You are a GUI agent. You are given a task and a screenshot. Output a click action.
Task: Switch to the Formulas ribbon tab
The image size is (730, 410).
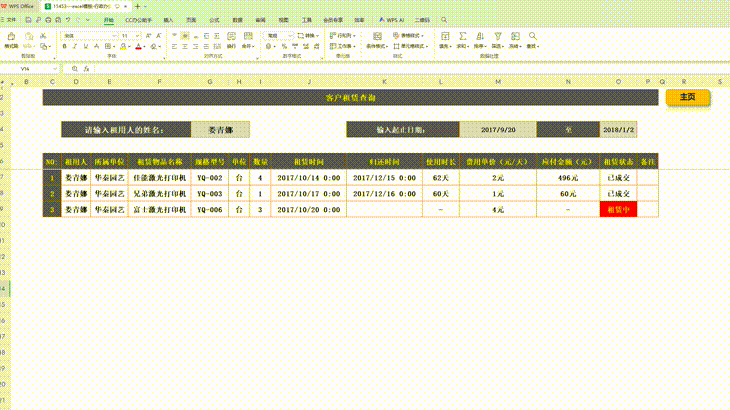click(214, 20)
